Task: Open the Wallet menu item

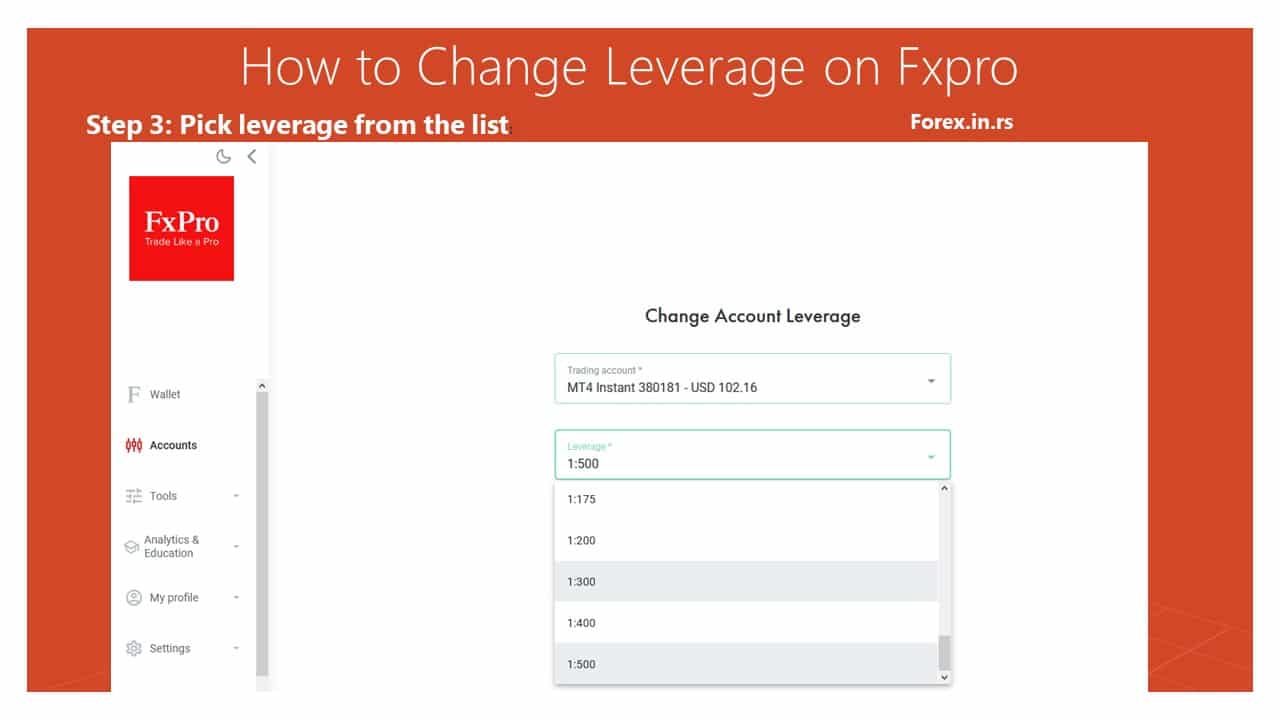Action: 165,394
